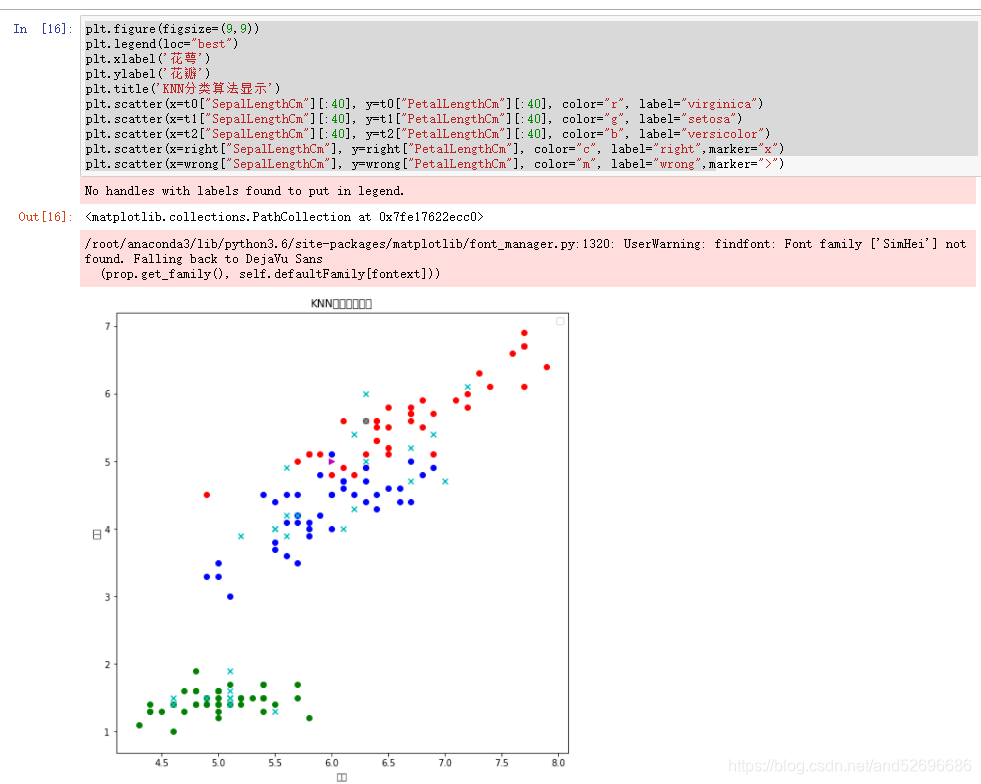The height and width of the screenshot is (784, 981).
Task: Click the scatter line labeled virginica
Action: click(424, 104)
